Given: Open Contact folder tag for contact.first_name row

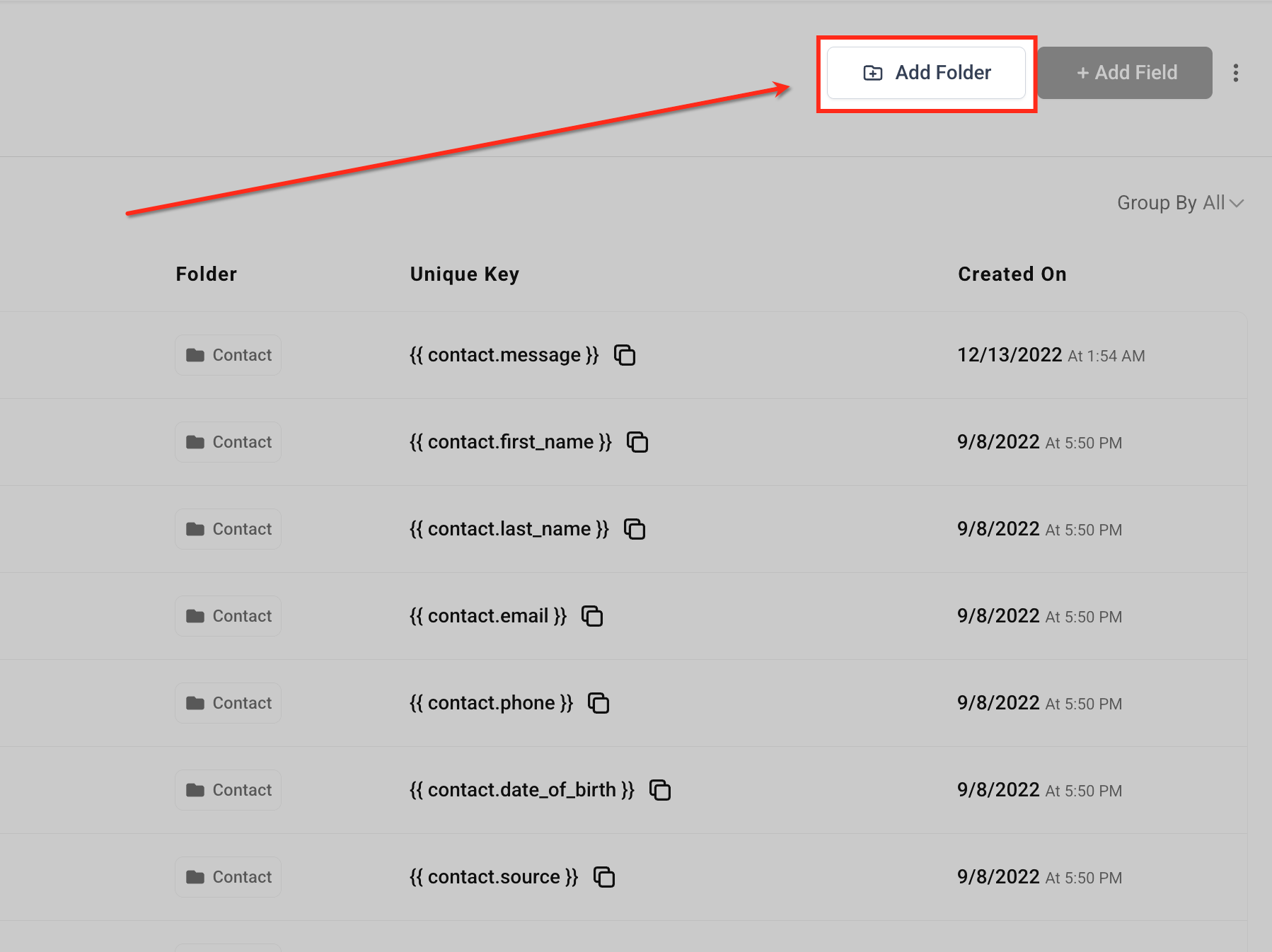Looking at the screenshot, I should coord(228,442).
